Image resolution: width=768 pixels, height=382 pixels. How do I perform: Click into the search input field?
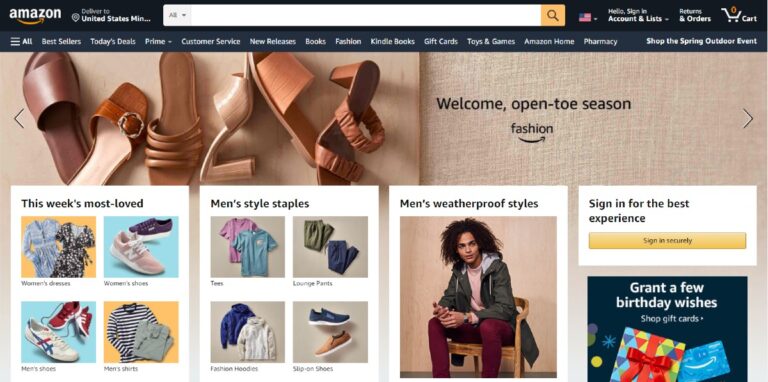click(366, 15)
